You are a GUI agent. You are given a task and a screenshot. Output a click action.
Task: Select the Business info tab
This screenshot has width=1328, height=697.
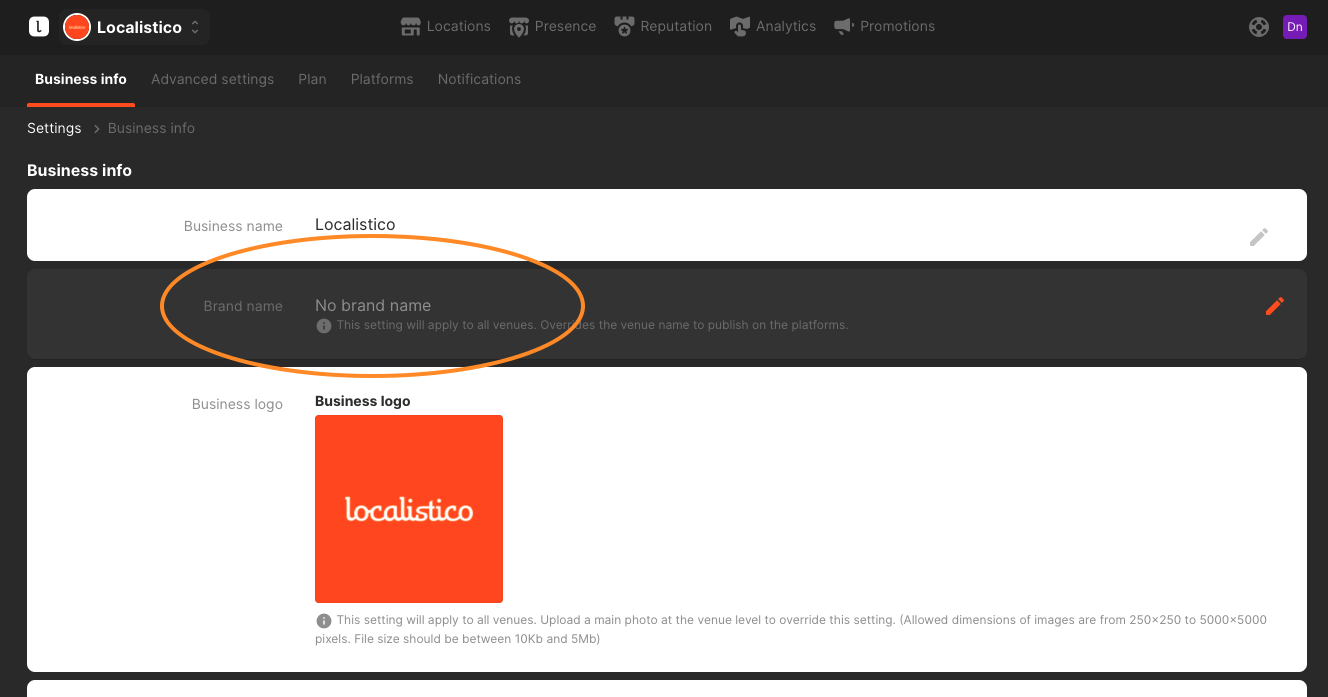(x=81, y=80)
